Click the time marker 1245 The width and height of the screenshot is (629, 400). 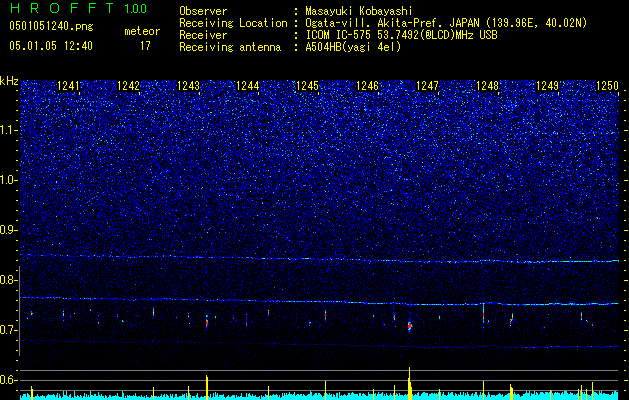click(x=308, y=85)
